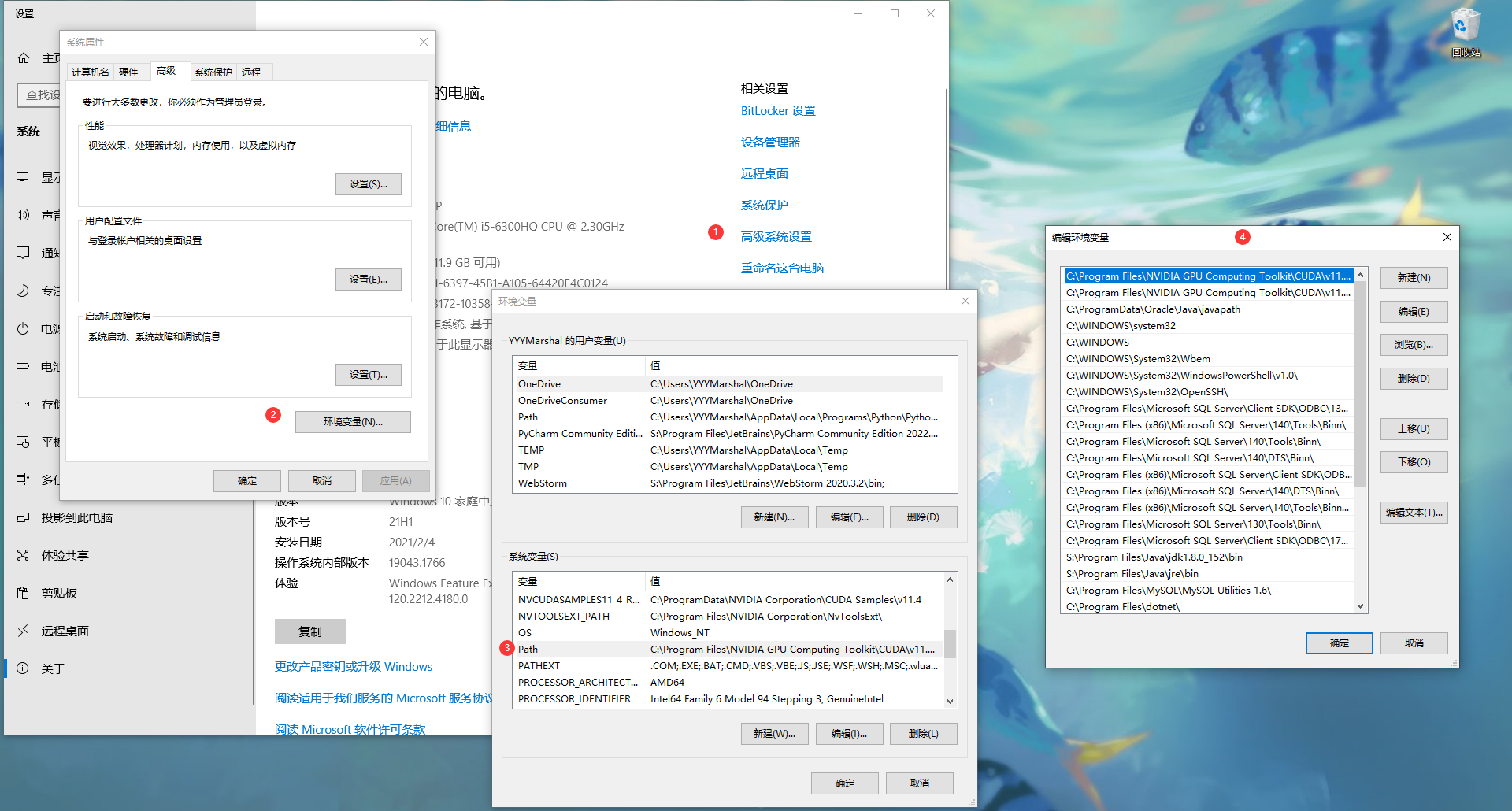This screenshot has width=1512, height=811.
Task: Switch to the 硬件 tab
Action: pyautogui.click(x=128, y=72)
